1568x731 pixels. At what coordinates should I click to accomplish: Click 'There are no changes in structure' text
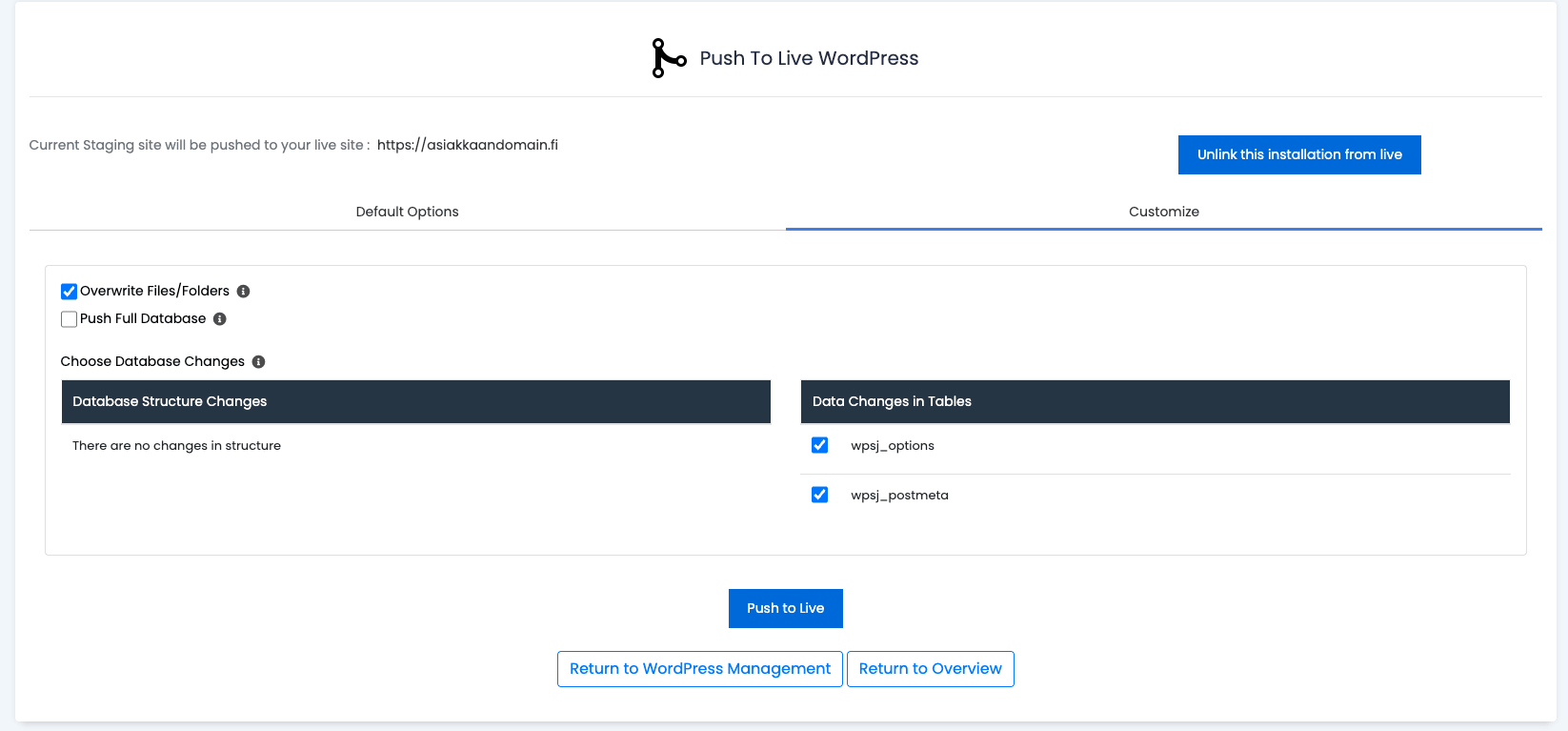176,446
